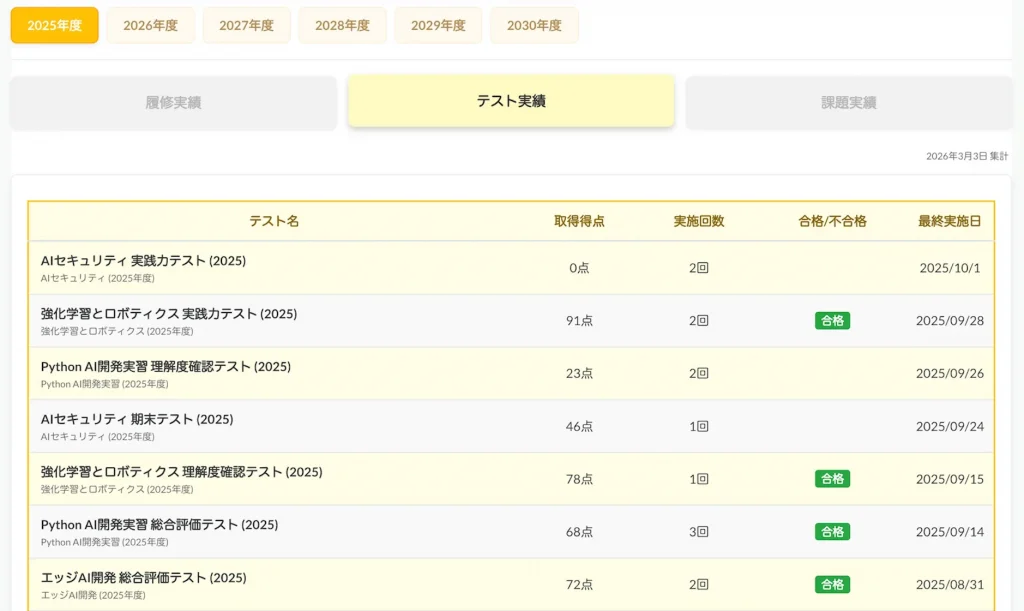Click 合格 badge for 強化学習とロボティクス 理解度確認テスト
Screen dimensions: 1024x611
[832, 479]
